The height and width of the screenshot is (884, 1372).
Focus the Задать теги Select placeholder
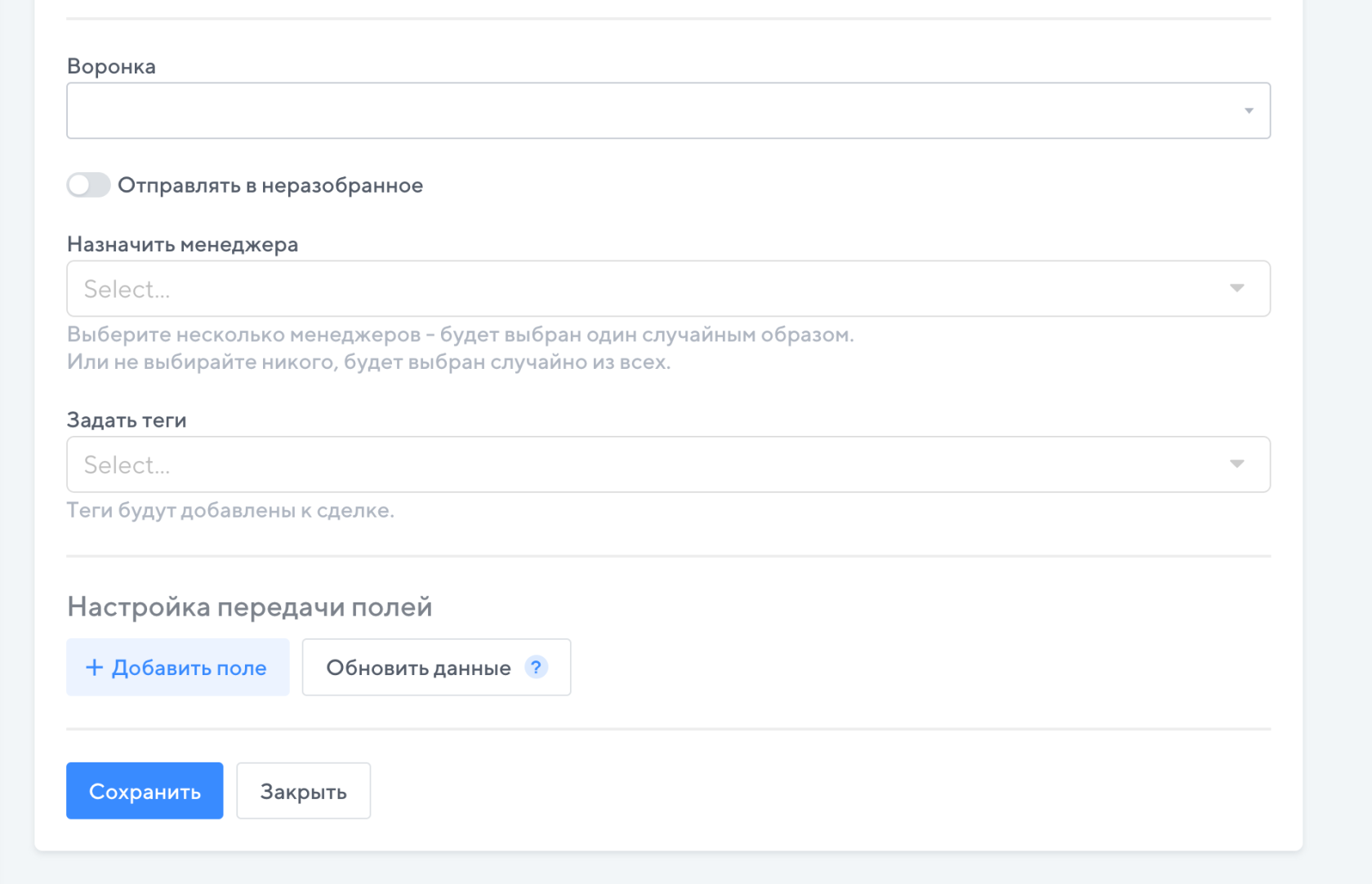[x=127, y=465]
